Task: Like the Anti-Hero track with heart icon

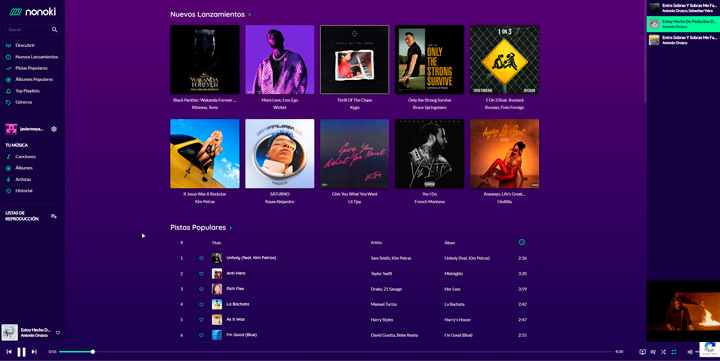Action: tap(201, 274)
